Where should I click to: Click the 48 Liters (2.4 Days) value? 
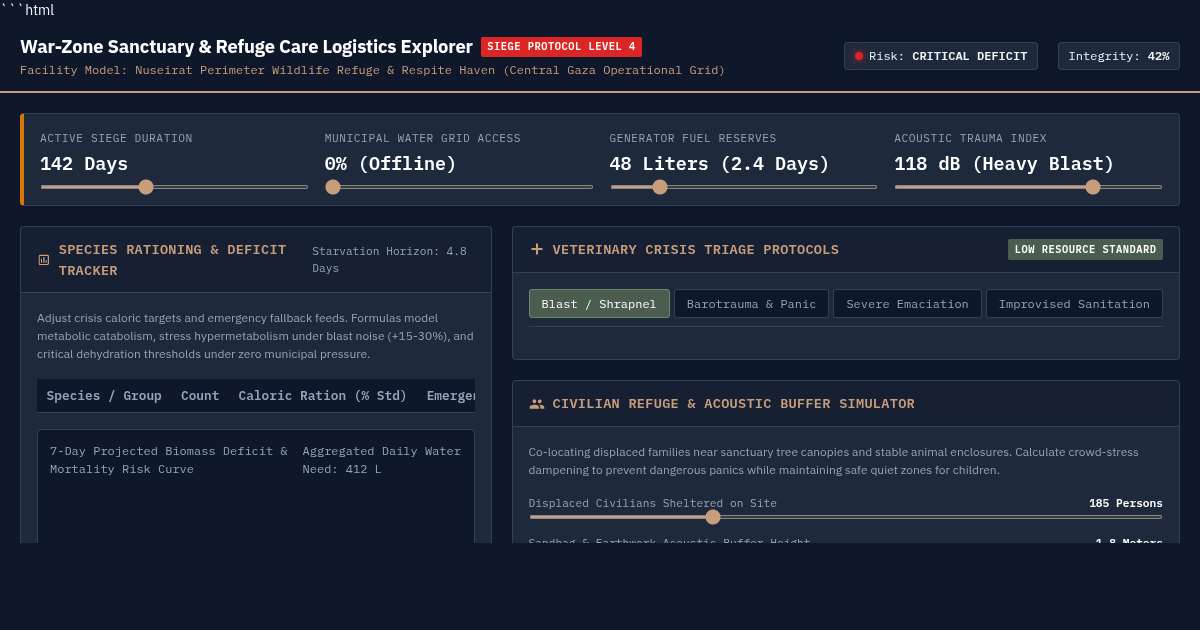click(x=720, y=164)
